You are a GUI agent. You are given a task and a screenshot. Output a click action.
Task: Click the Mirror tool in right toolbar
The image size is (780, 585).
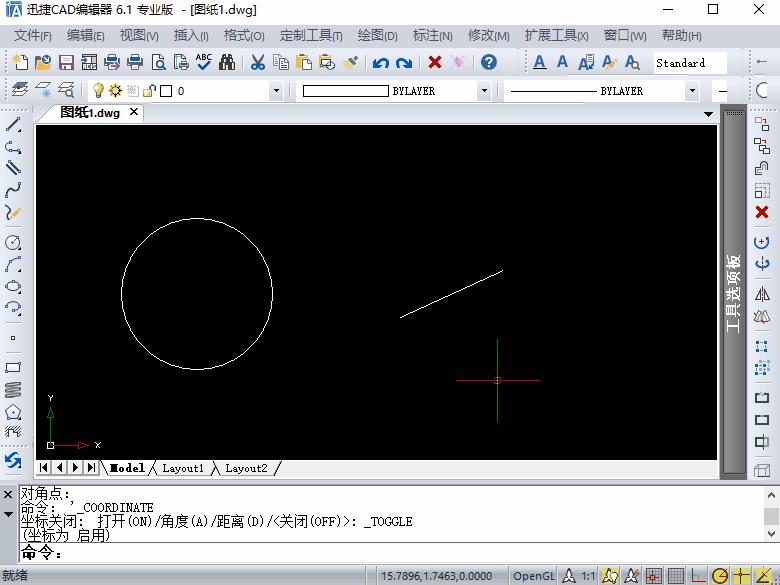coord(762,294)
